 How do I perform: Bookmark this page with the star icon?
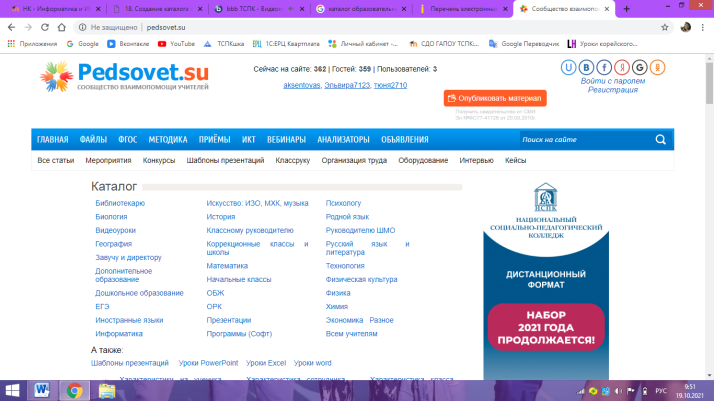[665, 27]
